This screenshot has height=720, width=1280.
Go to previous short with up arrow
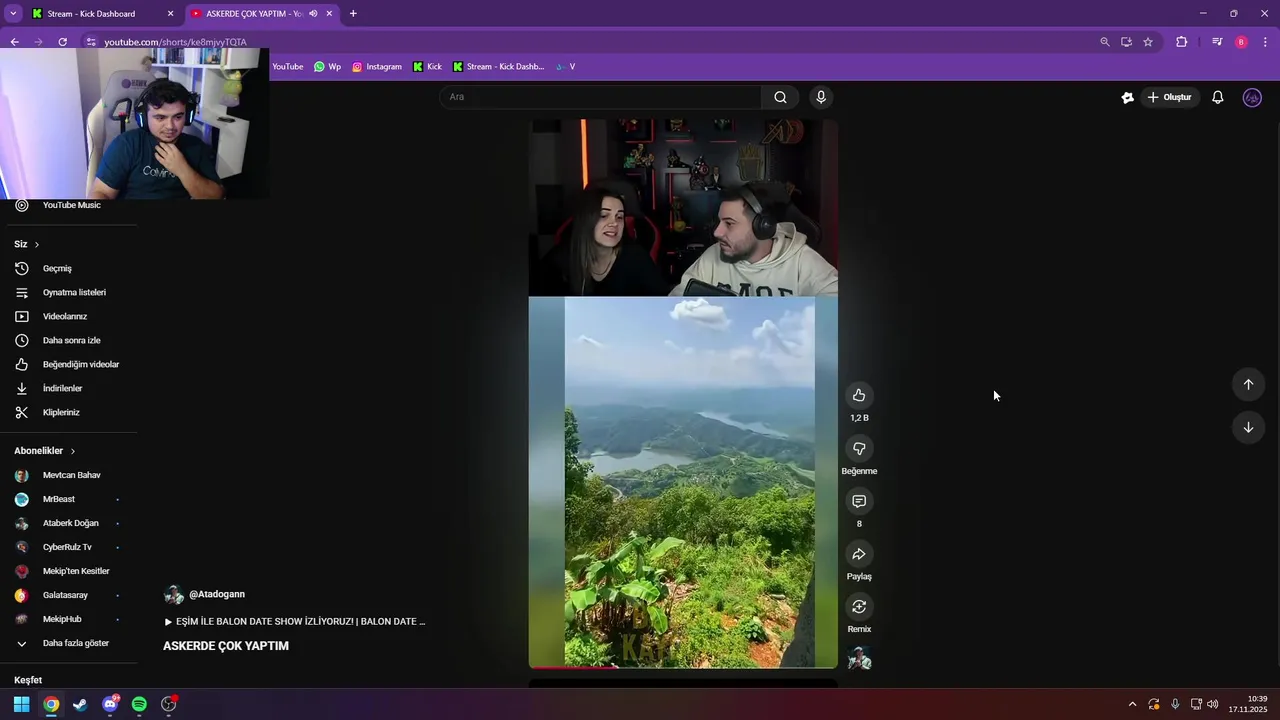click(1248, 384)
